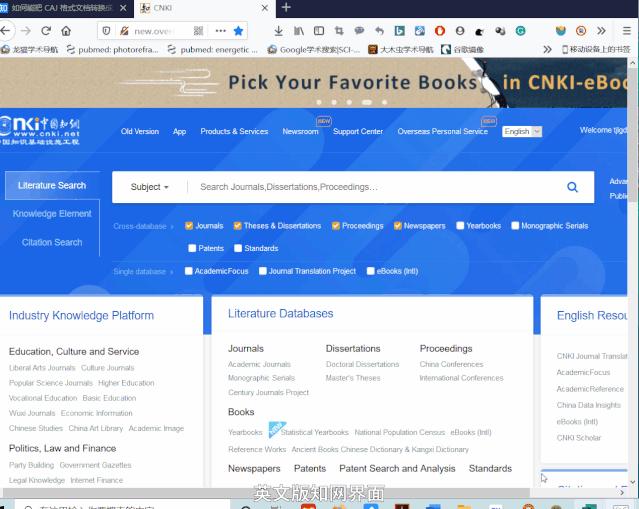This screenshot has height=509, width=639.
Task: Open pubmed: photorefra... bookmark
Action: click(x=112, y=50)
